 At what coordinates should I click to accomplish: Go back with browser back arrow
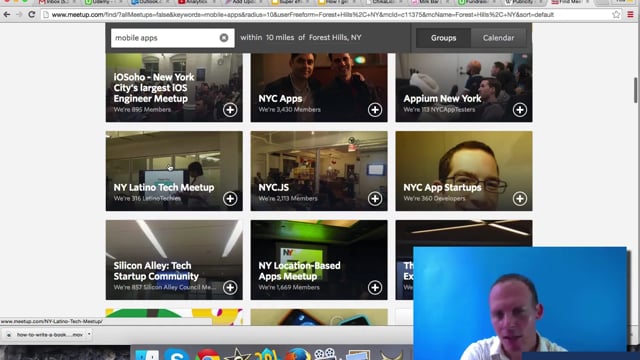7,15
